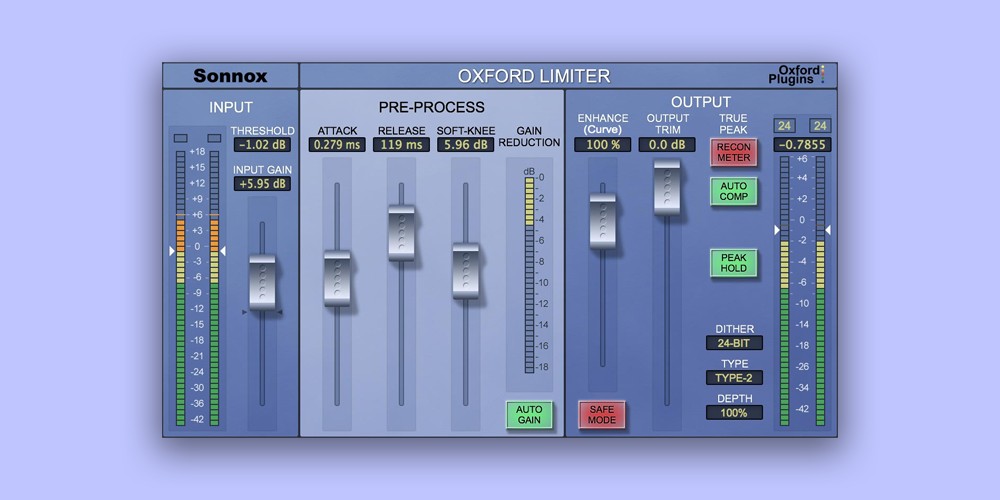Toggle Peak Hold on output meter
Viewport: 1000px width, 500px height.
pos(733,263)
